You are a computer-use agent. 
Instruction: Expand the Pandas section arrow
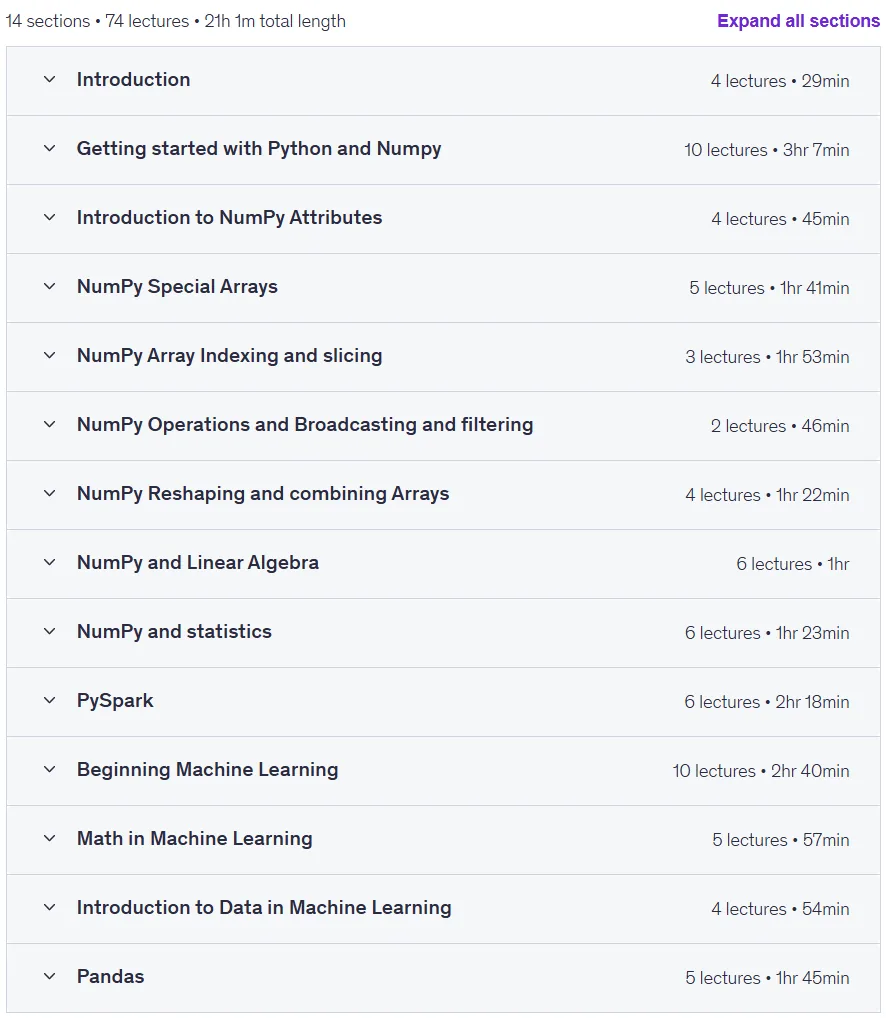[x=49, y=976]
